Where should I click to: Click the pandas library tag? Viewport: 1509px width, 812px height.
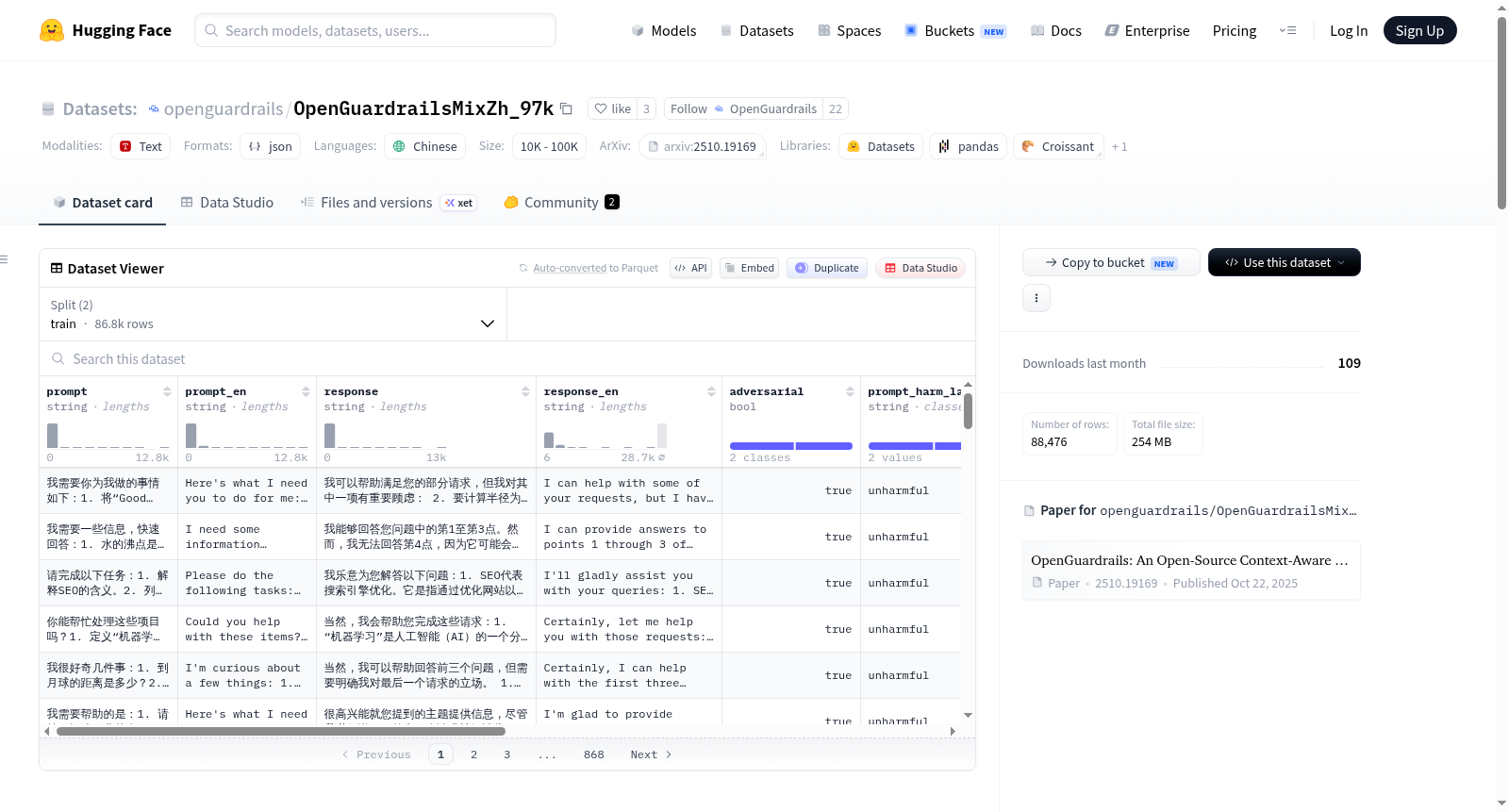coord(969,146)
